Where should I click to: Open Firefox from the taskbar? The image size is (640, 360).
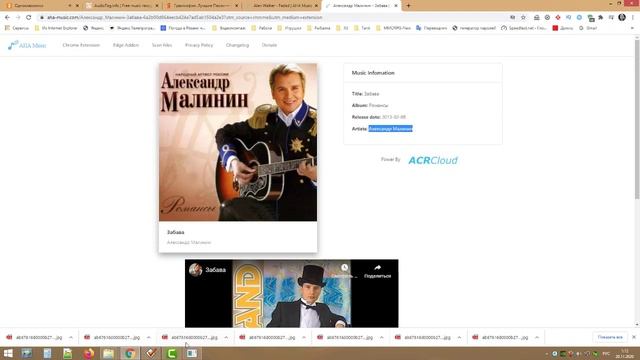point(88,353)
